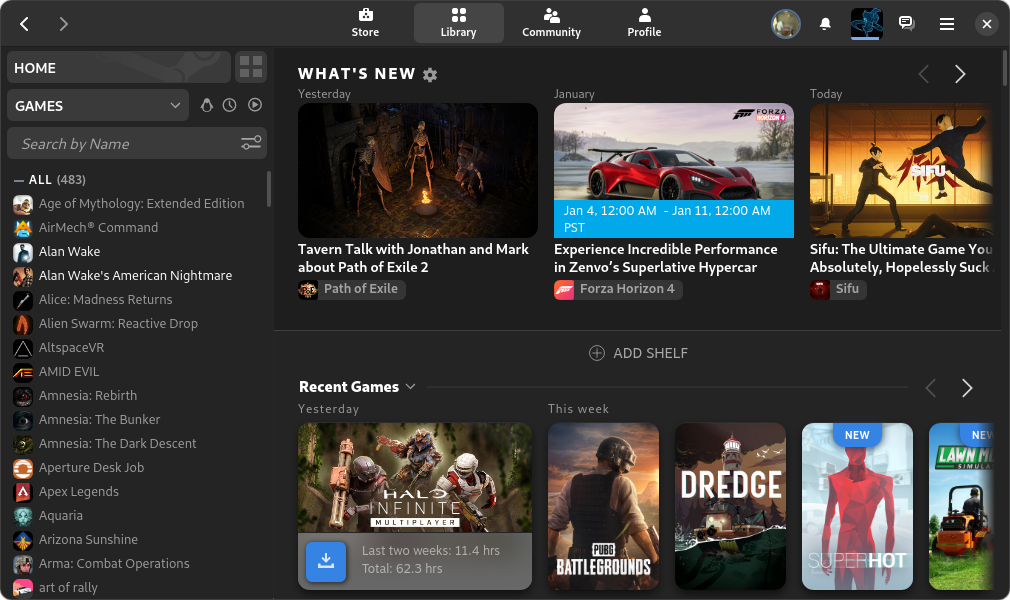Toggle Linux games filter penguin icon
Screen dimensions: 1010x600
tap(206, 105)
